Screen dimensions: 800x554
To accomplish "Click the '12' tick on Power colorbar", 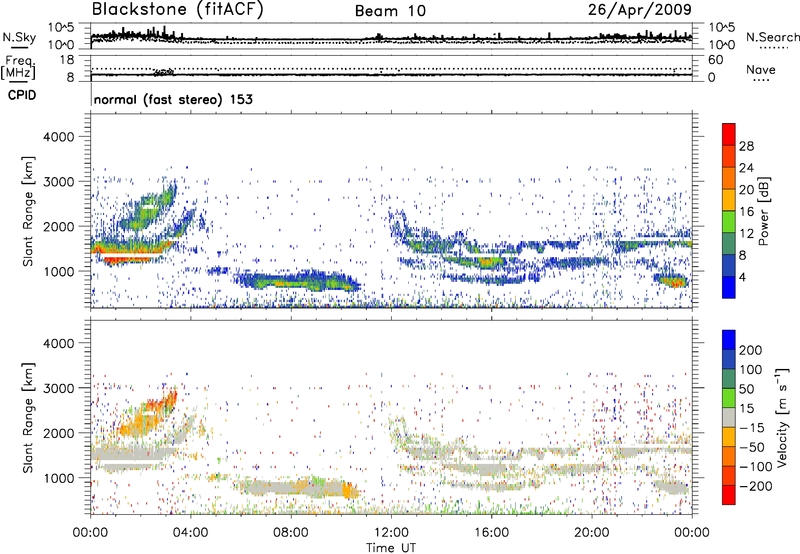I will 746,233.
